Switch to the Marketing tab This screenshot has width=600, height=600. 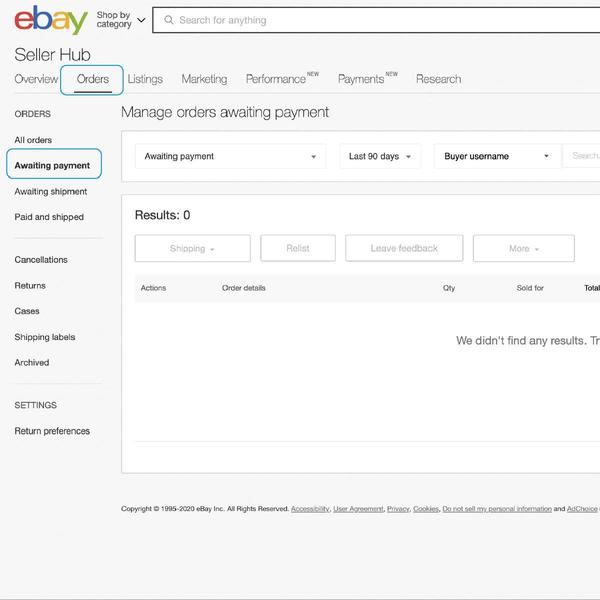[204, 79]
